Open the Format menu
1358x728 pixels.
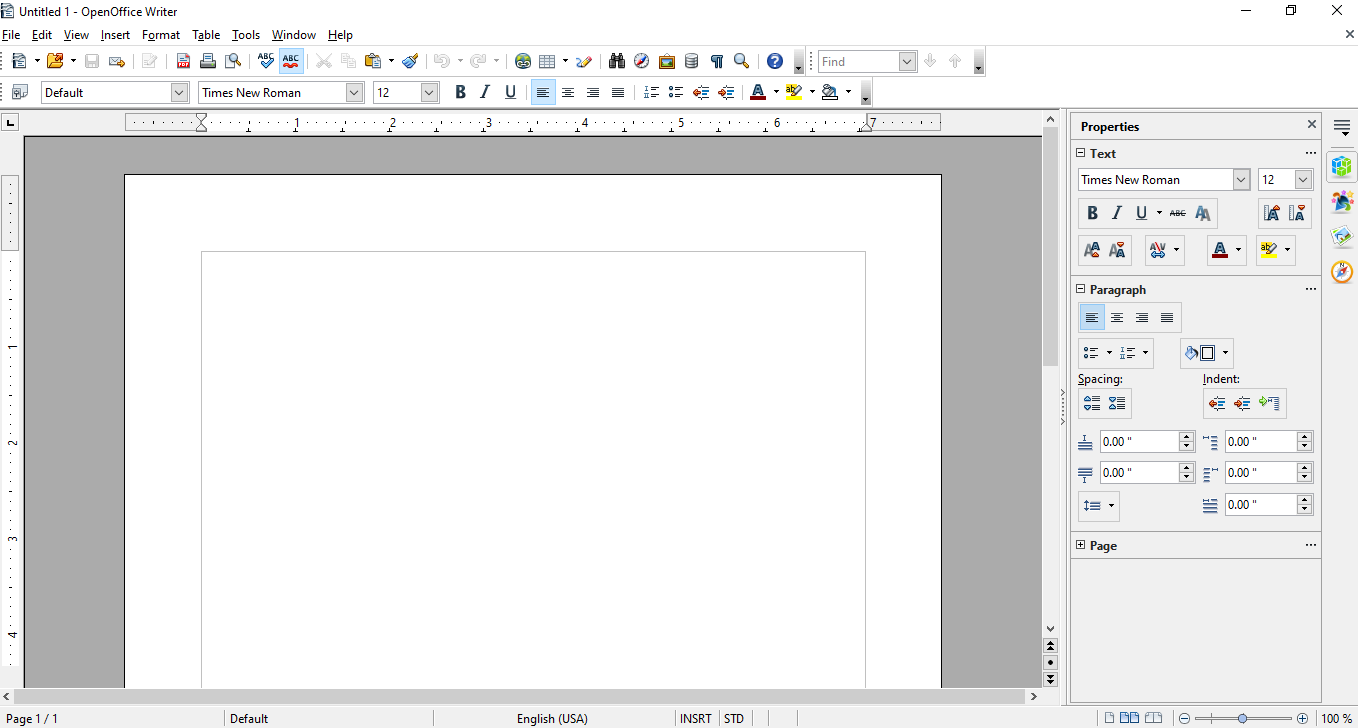161,34
